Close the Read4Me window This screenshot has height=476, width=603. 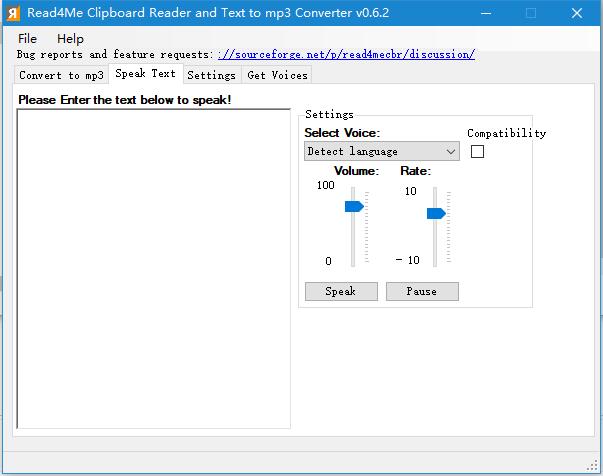tap(576, 13)
